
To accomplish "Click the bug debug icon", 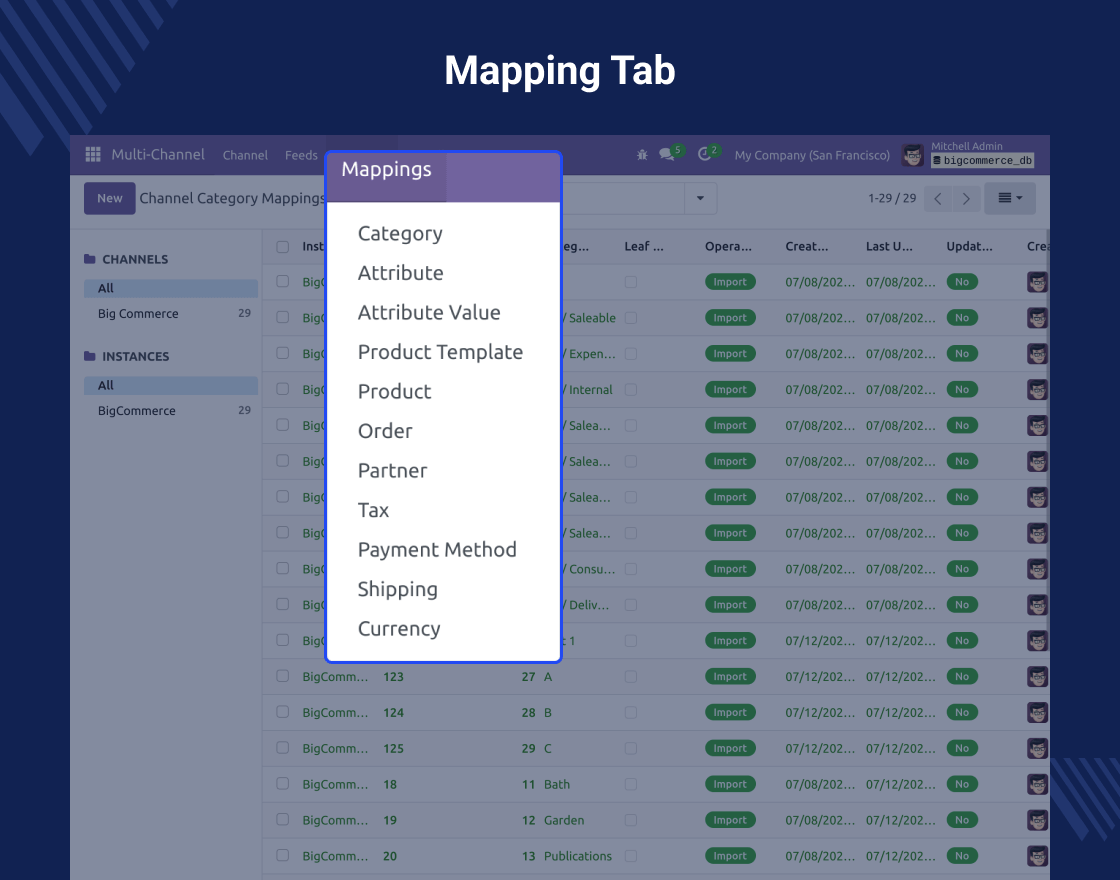I will pyautogui.click(x=642, y=154).
